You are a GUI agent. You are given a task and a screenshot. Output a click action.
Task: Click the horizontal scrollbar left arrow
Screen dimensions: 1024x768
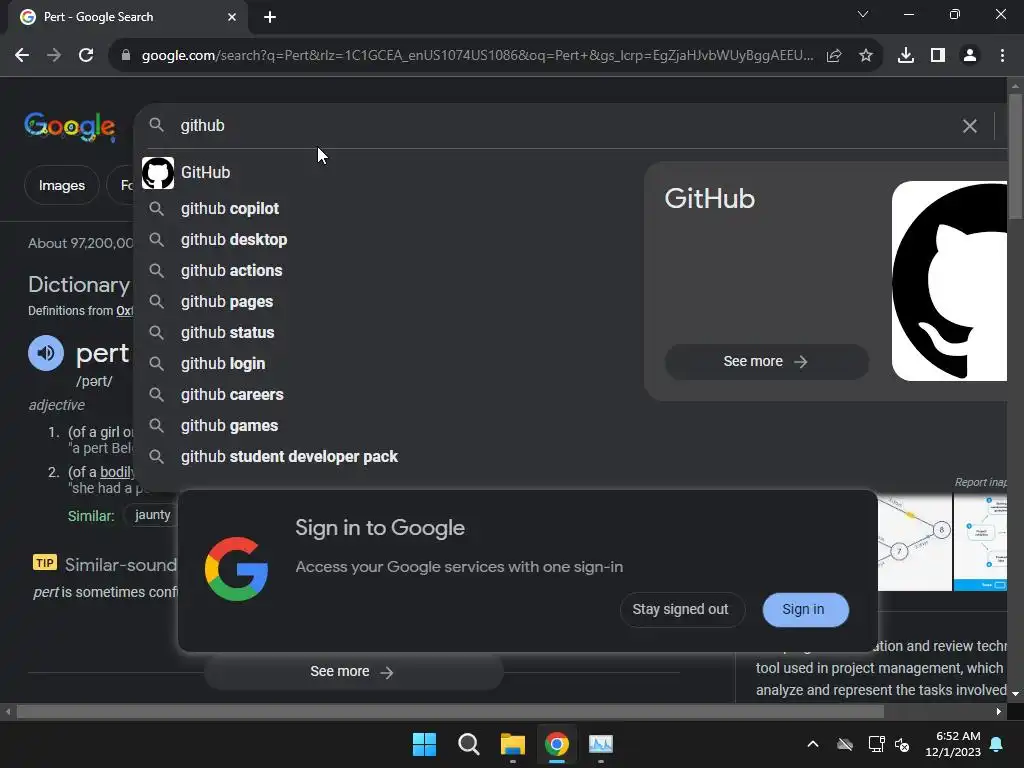pos(8,711)
